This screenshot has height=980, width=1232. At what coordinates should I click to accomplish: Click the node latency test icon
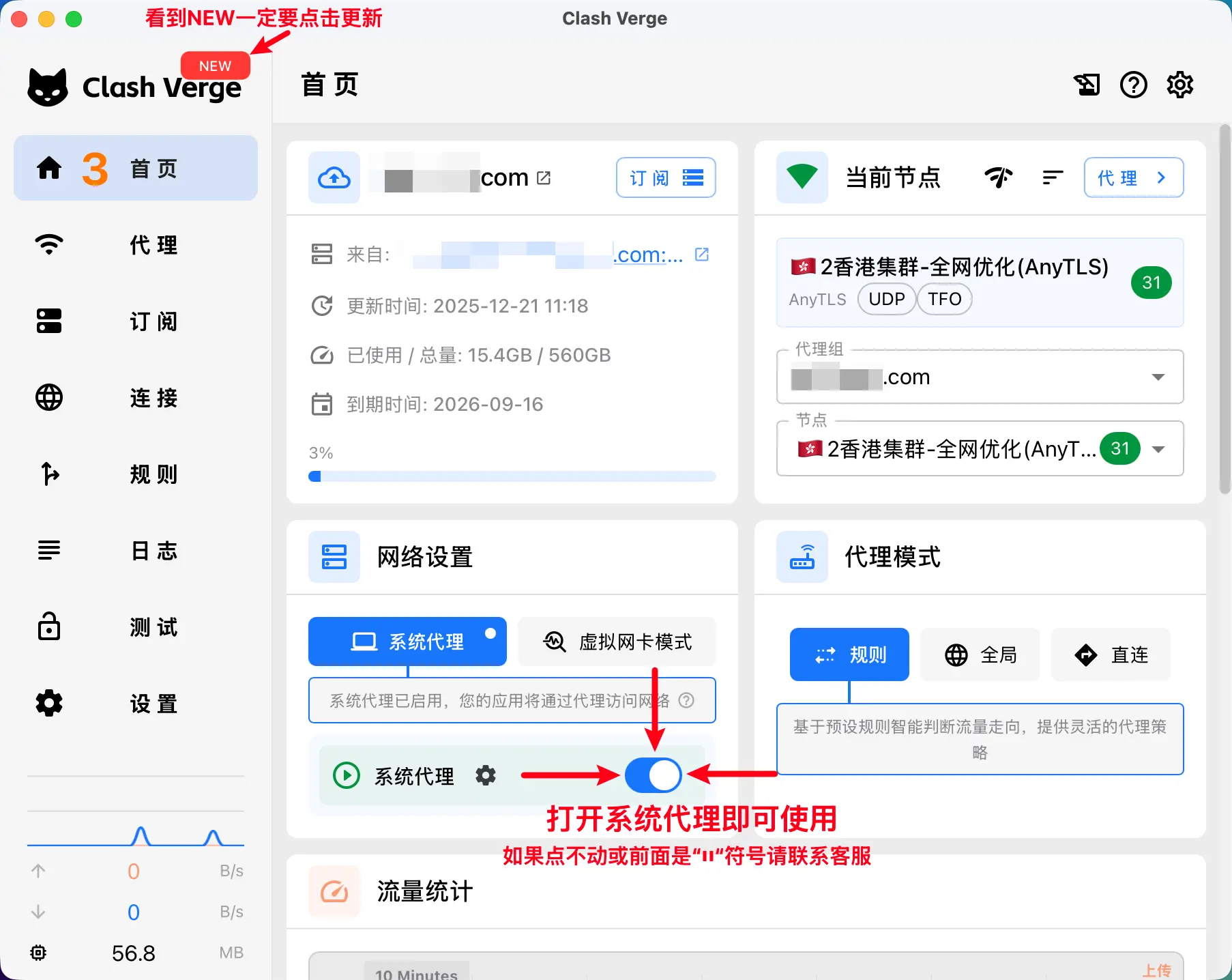[x=998, y=177]
